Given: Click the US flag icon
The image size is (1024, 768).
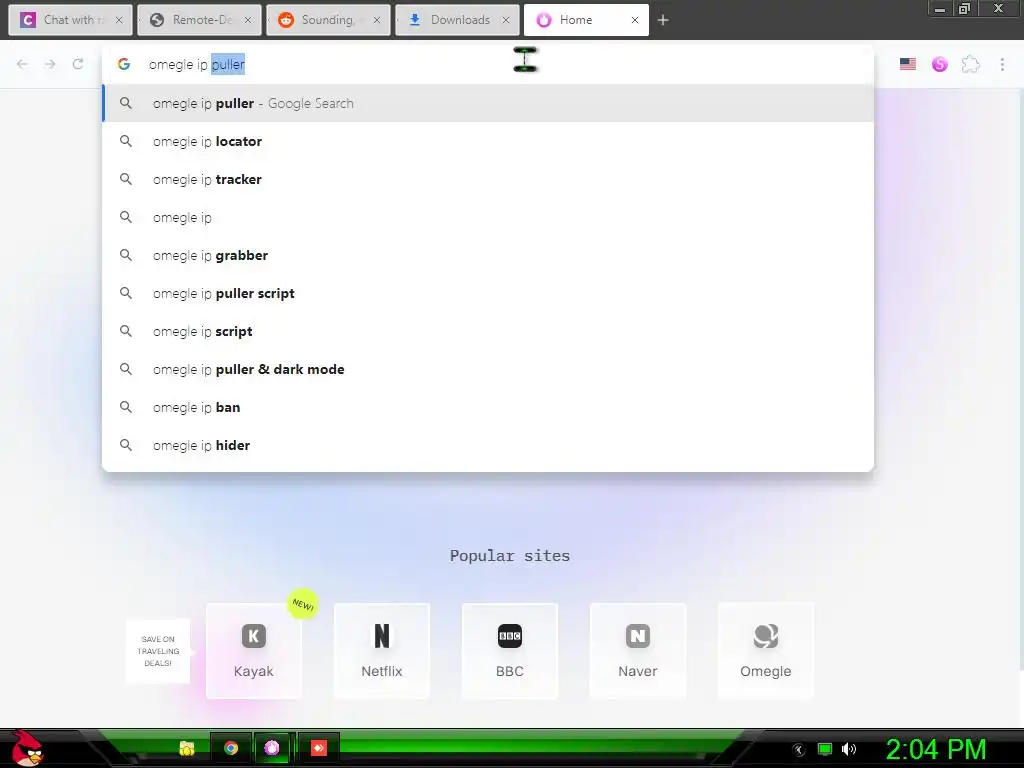Looking at the screenshot, I should 908,64.
